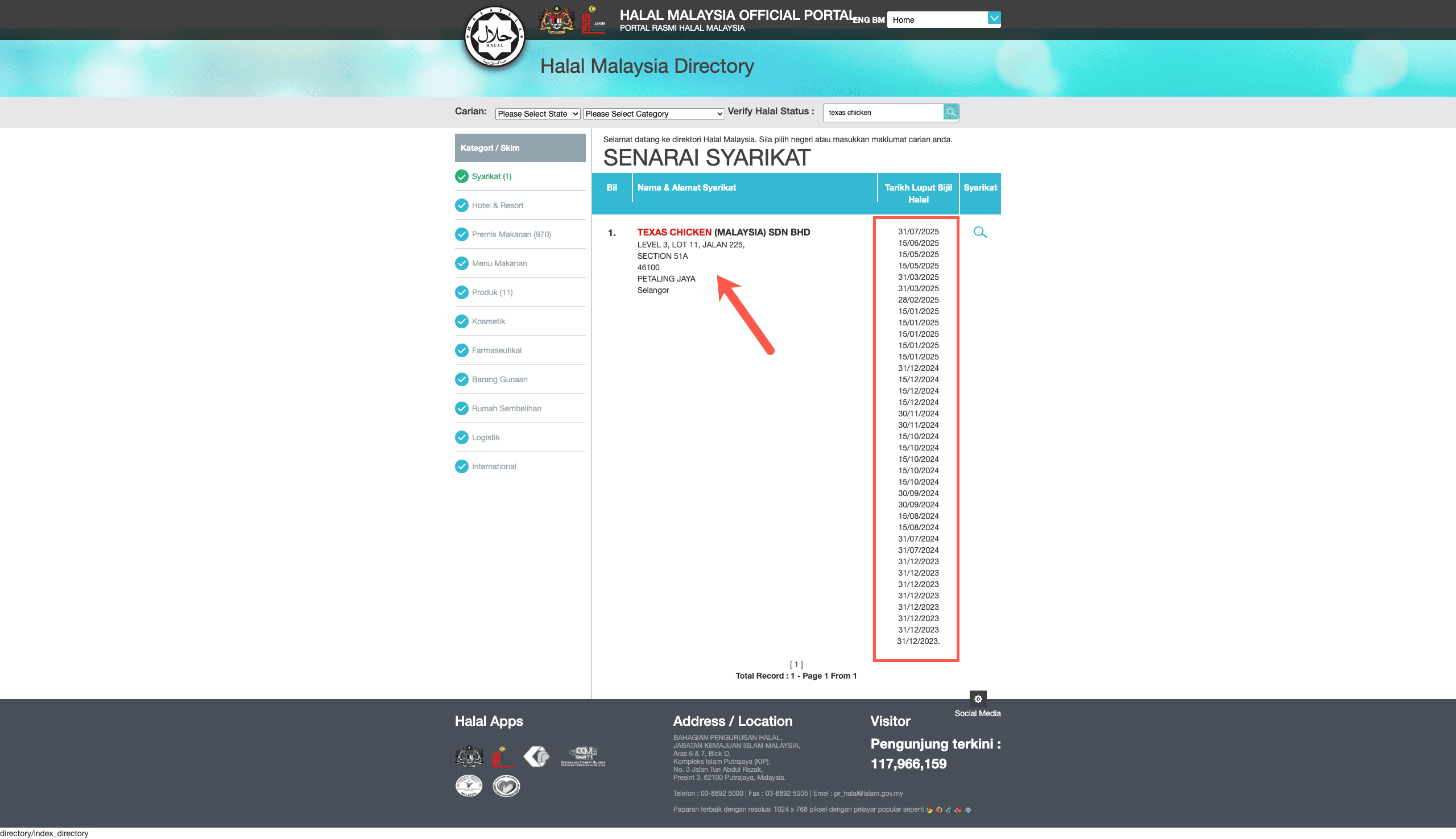Open the Suruhanjaya Syarikat Malaysia logo
The height and width of the screenshot is (839, 1456).
582,756
